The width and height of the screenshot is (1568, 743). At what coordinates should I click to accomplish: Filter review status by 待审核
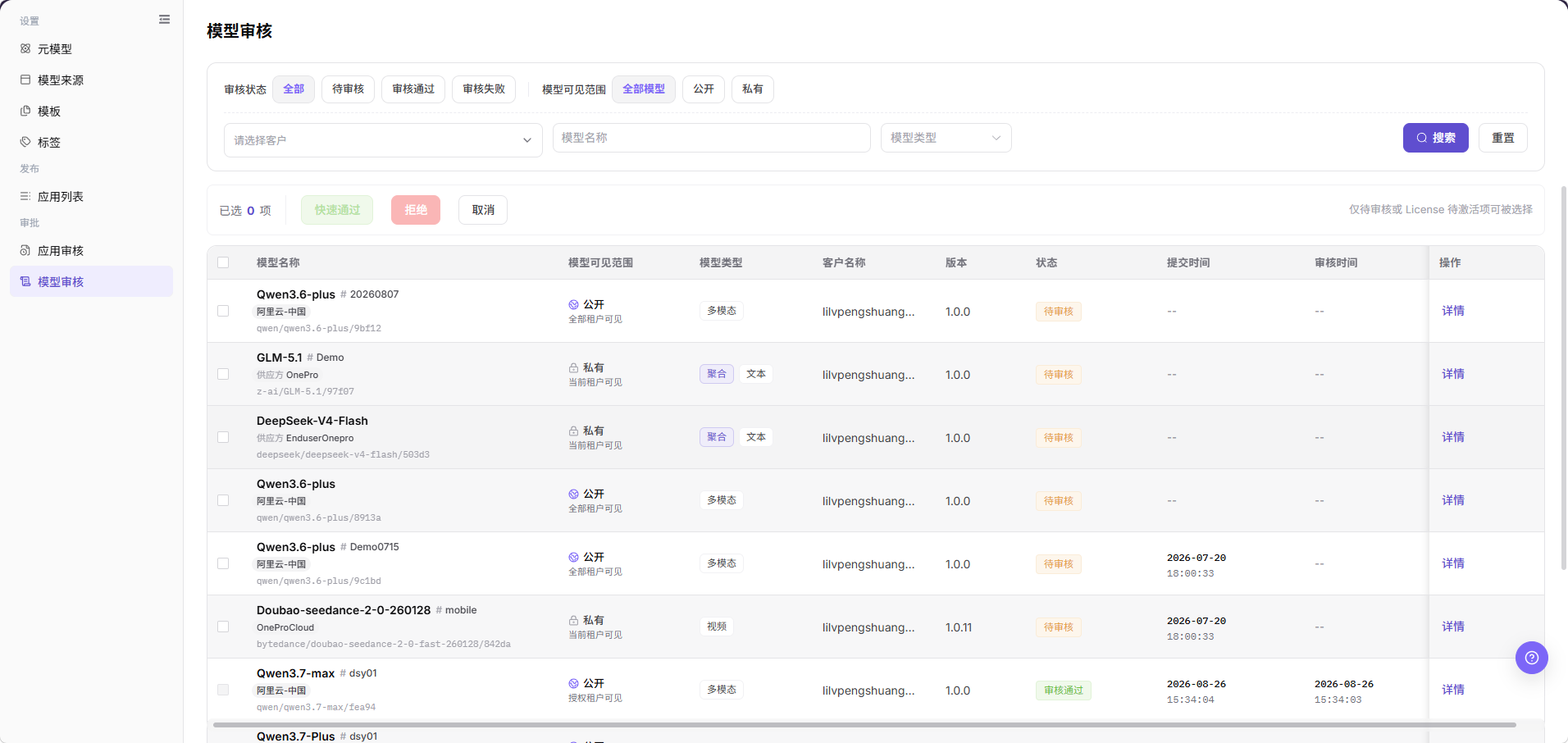click(348, 89)
